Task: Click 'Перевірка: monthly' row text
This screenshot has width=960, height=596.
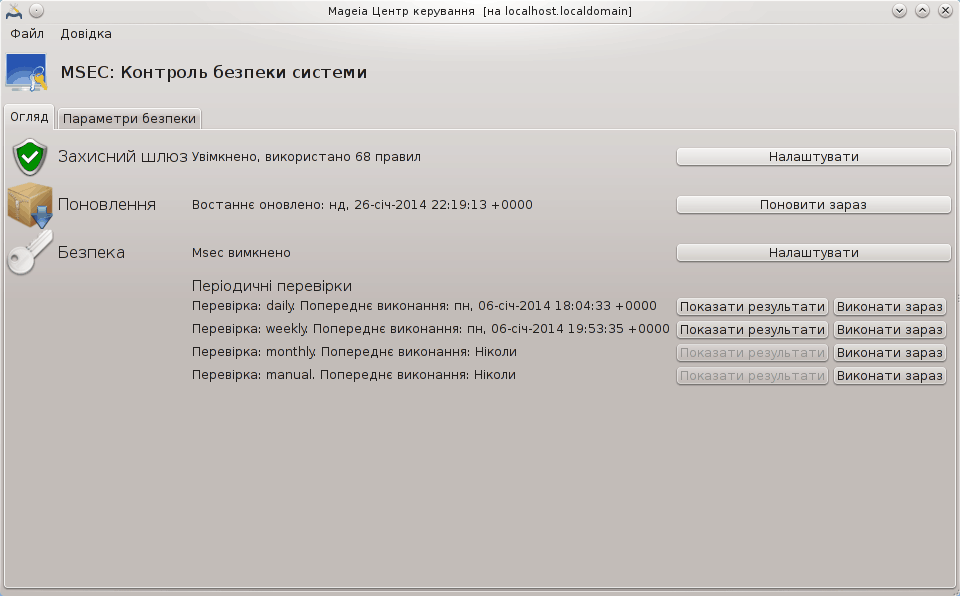Action: (354, 352)
